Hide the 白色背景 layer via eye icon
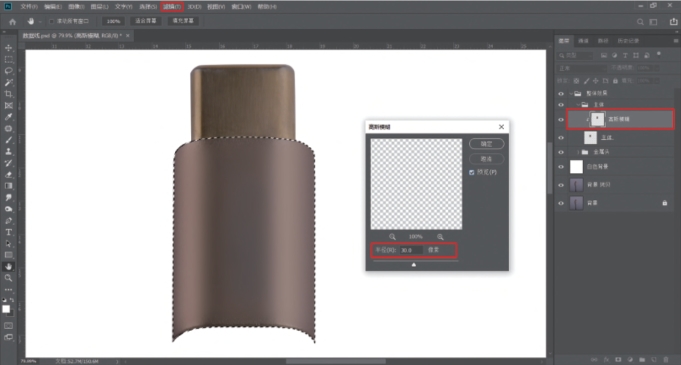Viewport: 681px width, 365px height. [x=561, y=166]
